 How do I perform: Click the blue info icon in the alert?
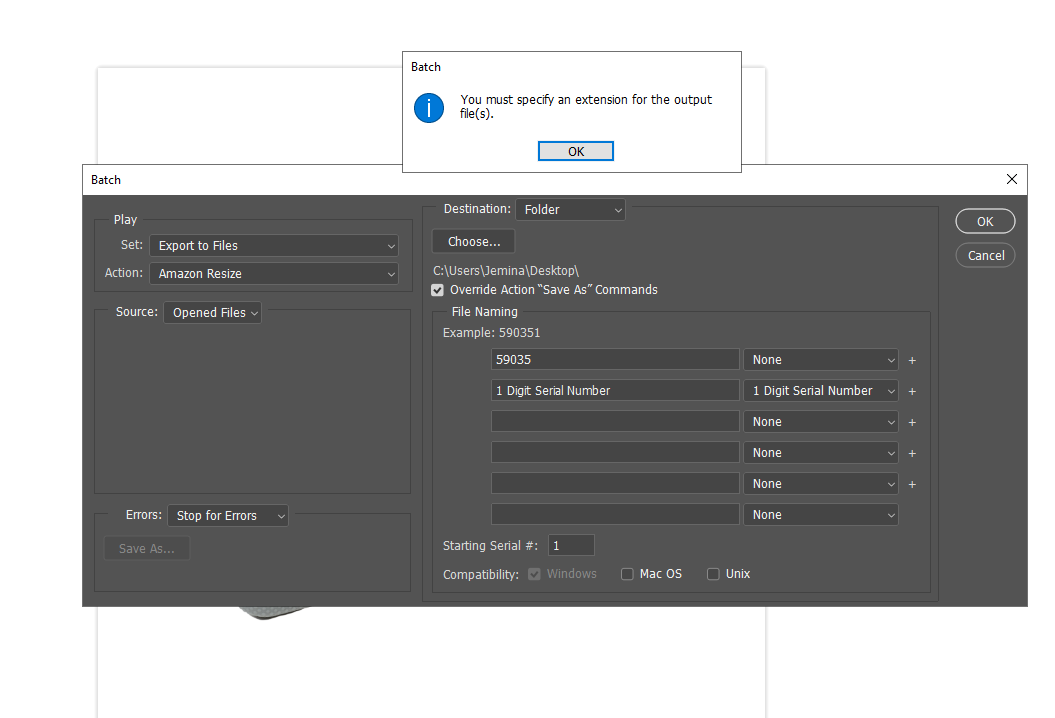click(429, 108)
